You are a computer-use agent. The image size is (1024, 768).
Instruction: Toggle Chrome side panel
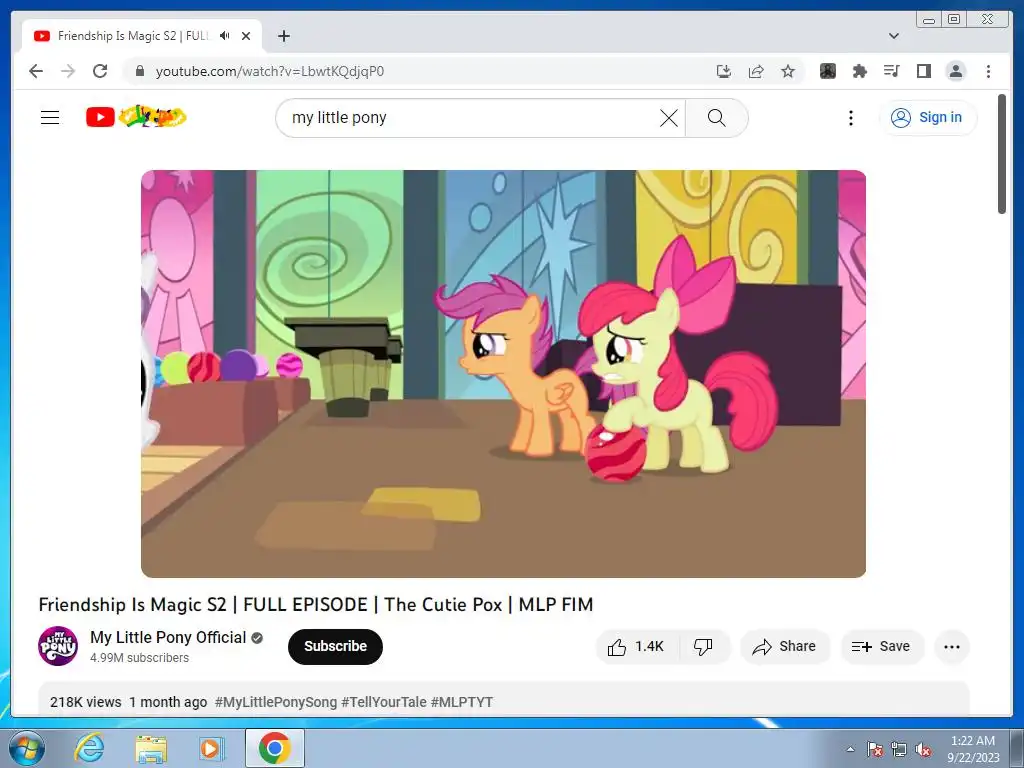pos(923,71)
